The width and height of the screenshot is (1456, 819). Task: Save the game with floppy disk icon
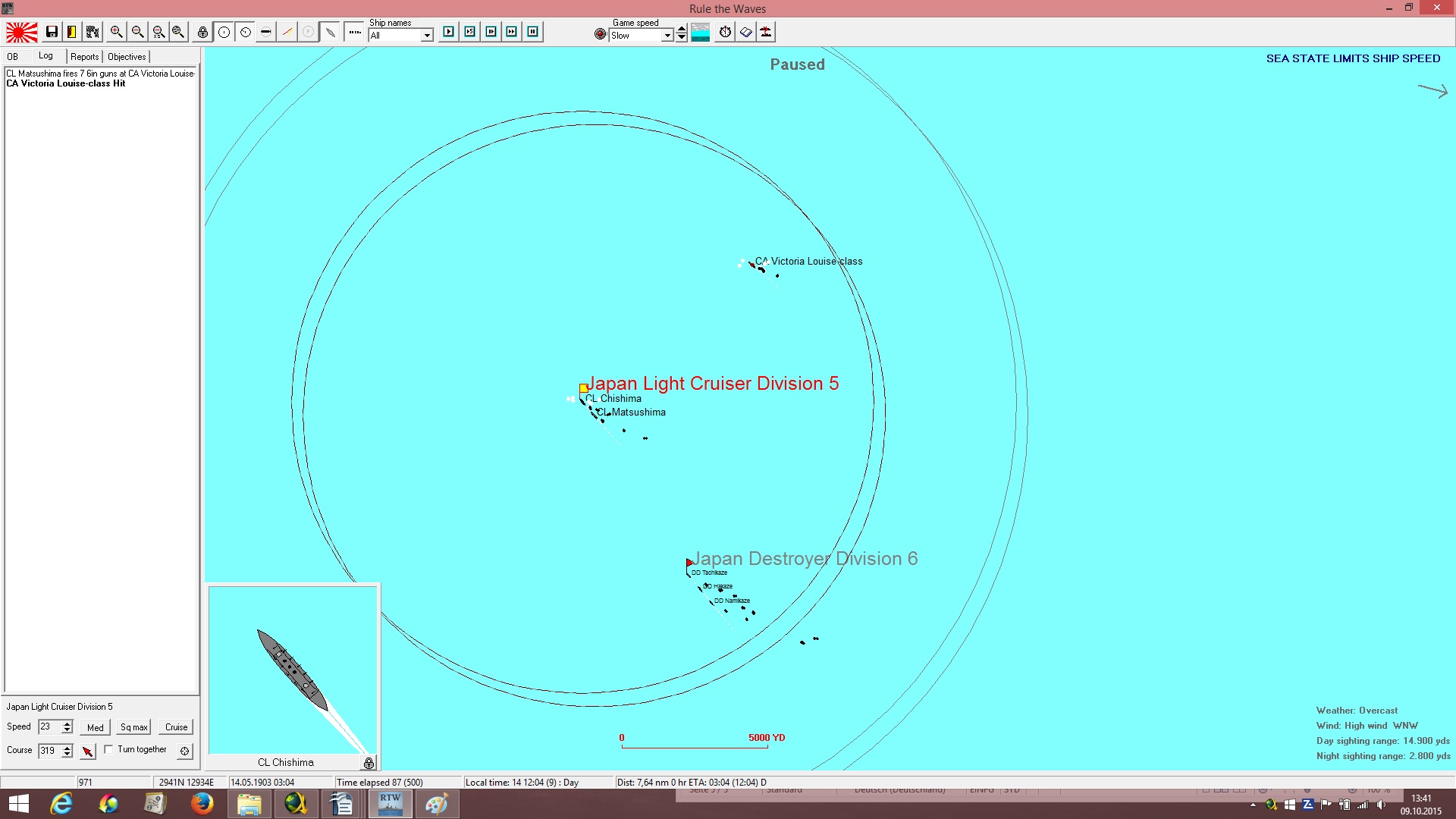[x=52, y=32]
